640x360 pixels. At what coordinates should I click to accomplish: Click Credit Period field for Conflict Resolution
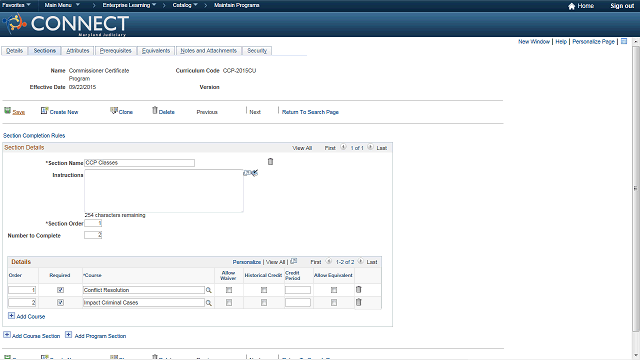298,290
